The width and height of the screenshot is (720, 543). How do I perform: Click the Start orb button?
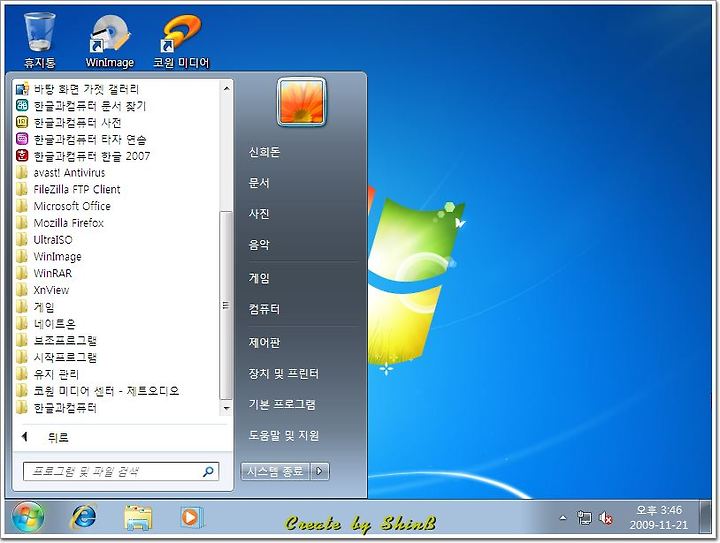[x=28, y=518]
